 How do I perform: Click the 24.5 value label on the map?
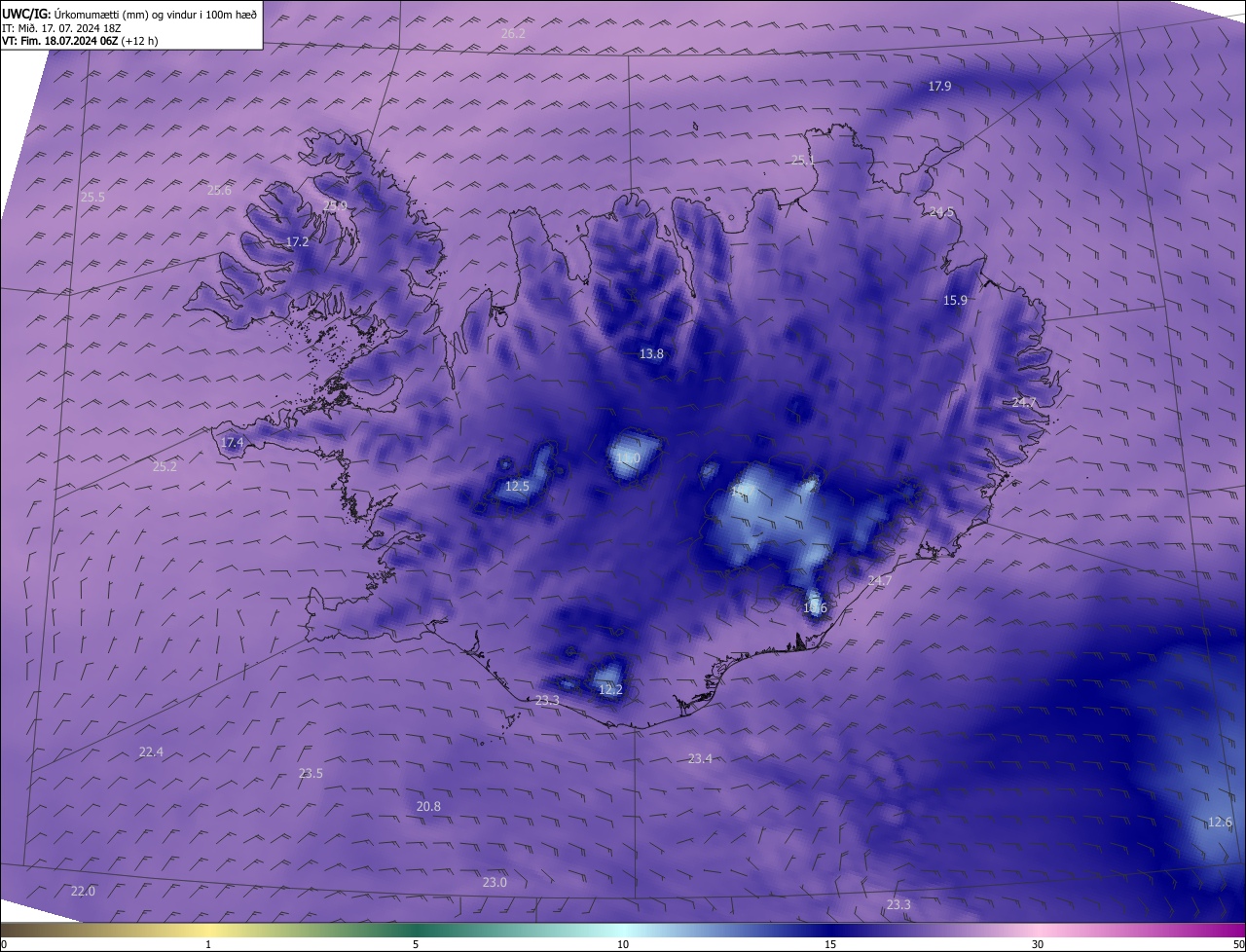(x=942, y=212)
